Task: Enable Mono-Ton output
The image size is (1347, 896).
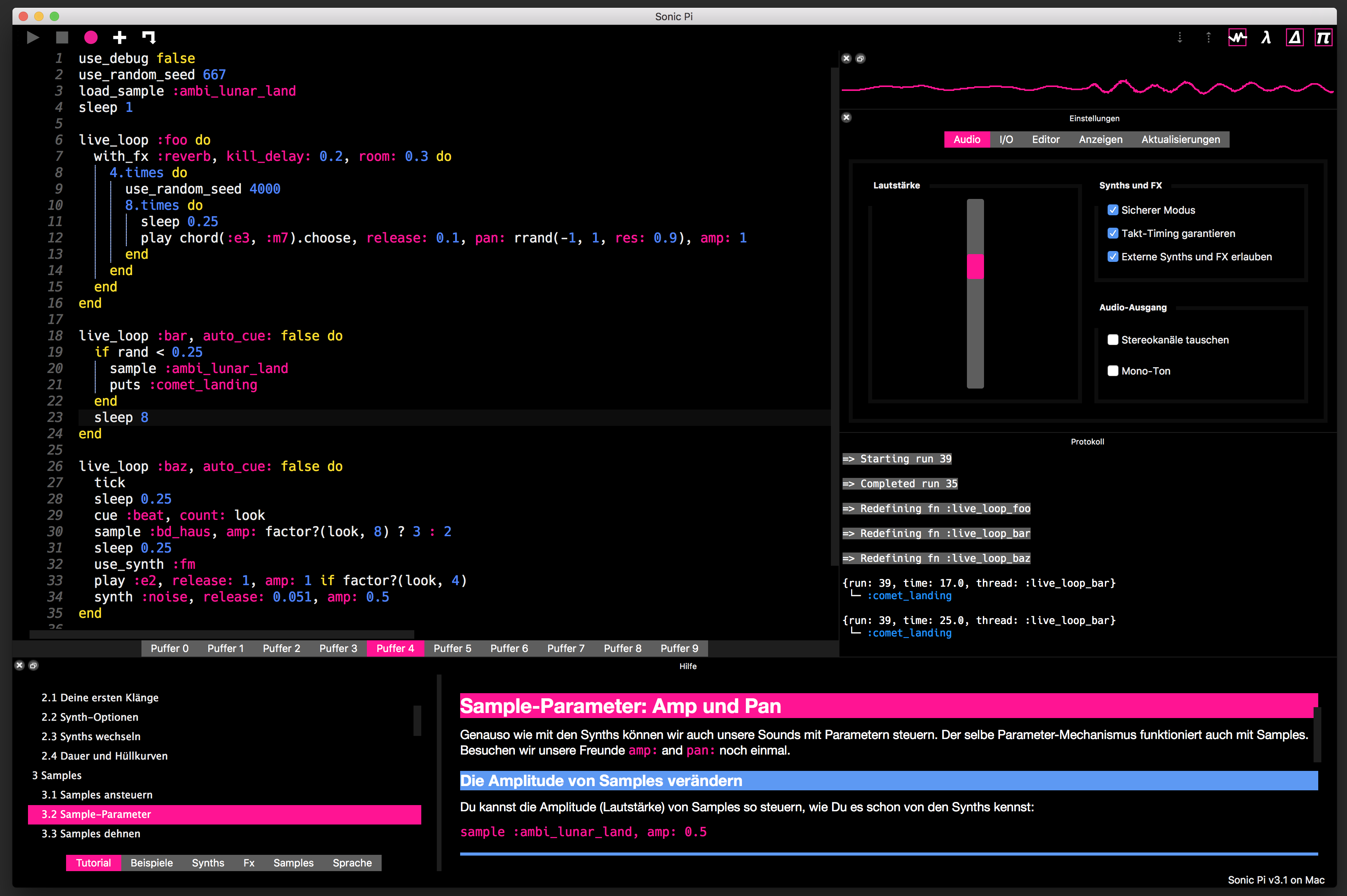Action: pyautogui.click(x=1112, y=371)
